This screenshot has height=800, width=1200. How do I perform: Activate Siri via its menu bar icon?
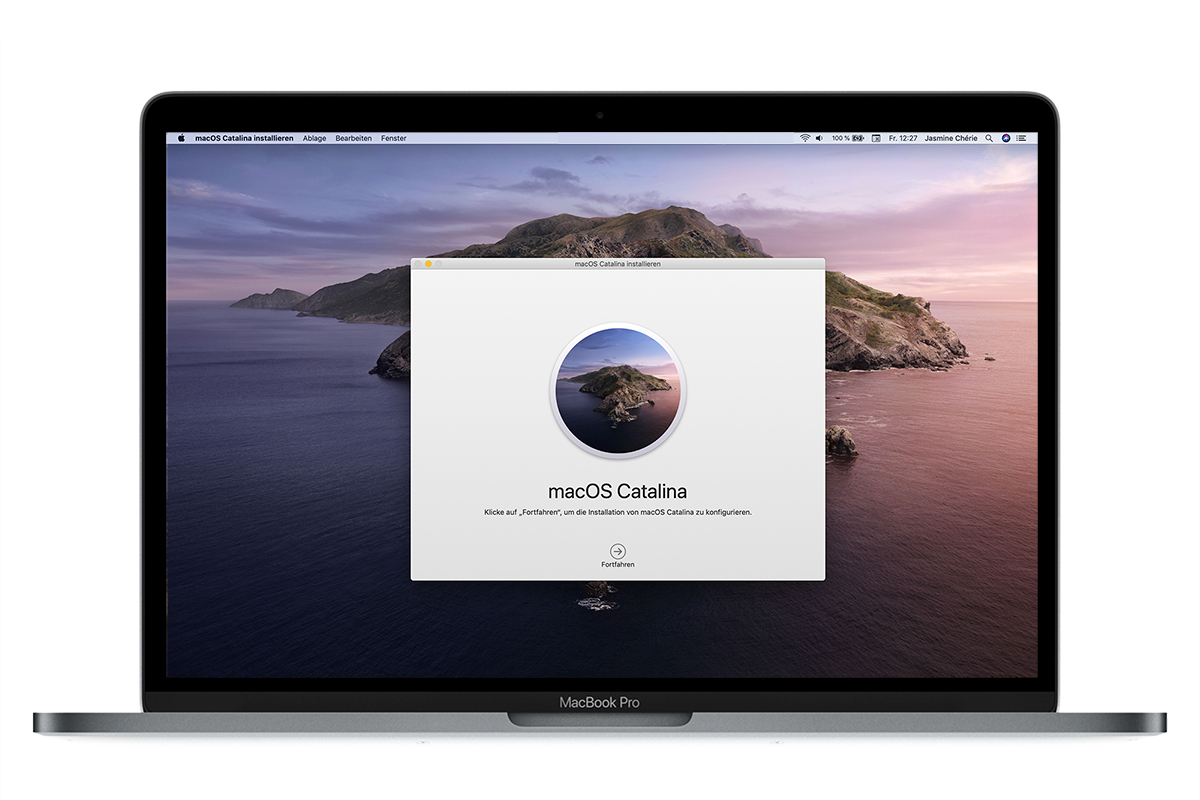click(1004, 138)
